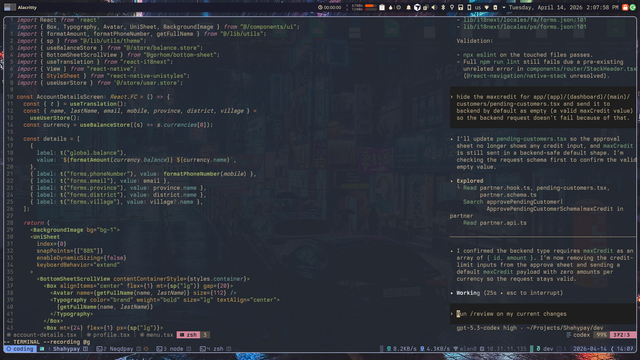
Task: Click 'components/router/StackHeader.tsx' path in output
Action: (581, 69)
